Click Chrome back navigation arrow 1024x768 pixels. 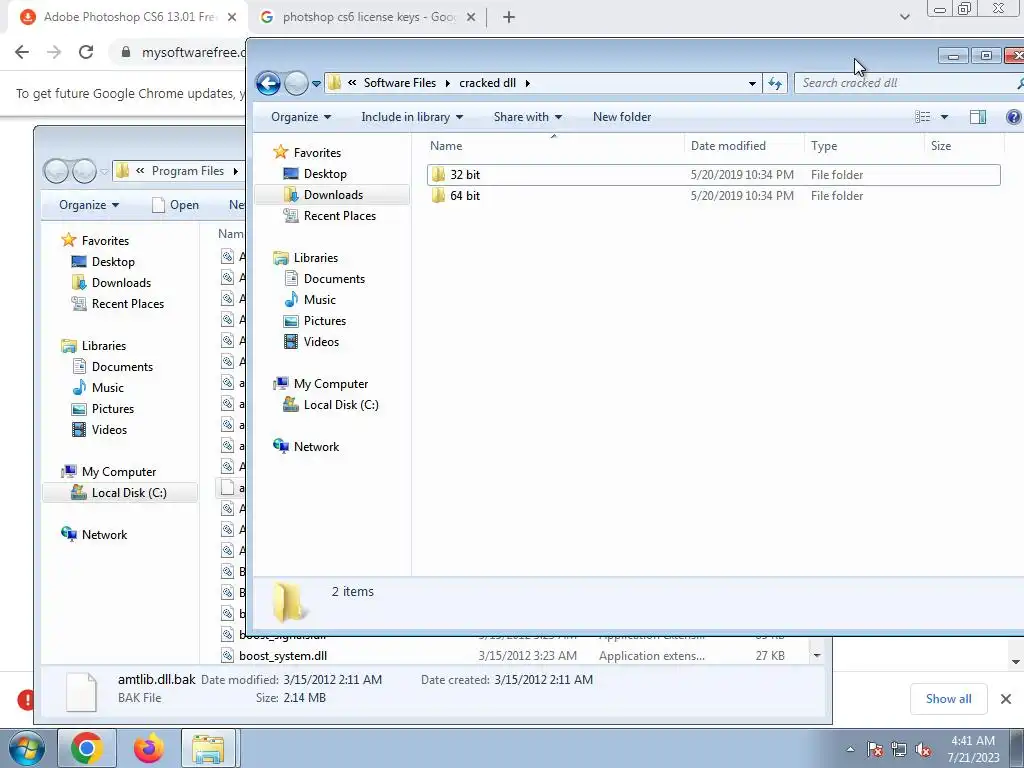pyautogui.click(x=22, y=52)
